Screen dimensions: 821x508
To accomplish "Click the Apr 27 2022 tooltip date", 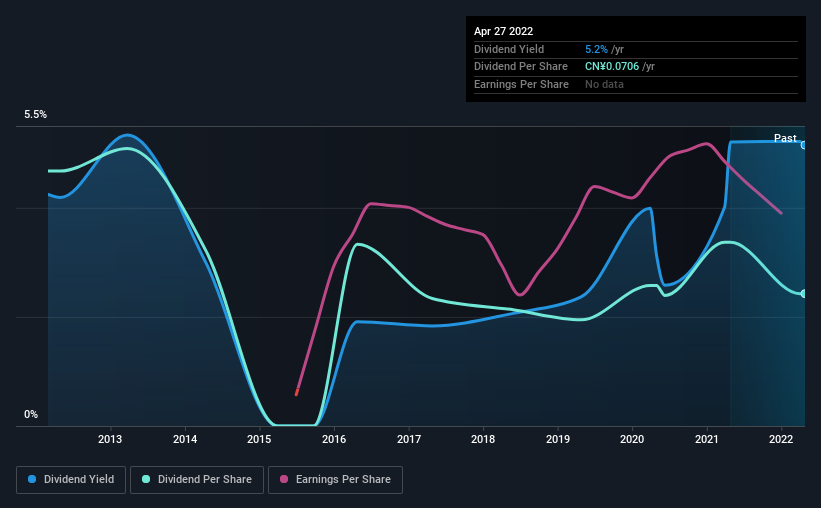I will tap(503, 31).
